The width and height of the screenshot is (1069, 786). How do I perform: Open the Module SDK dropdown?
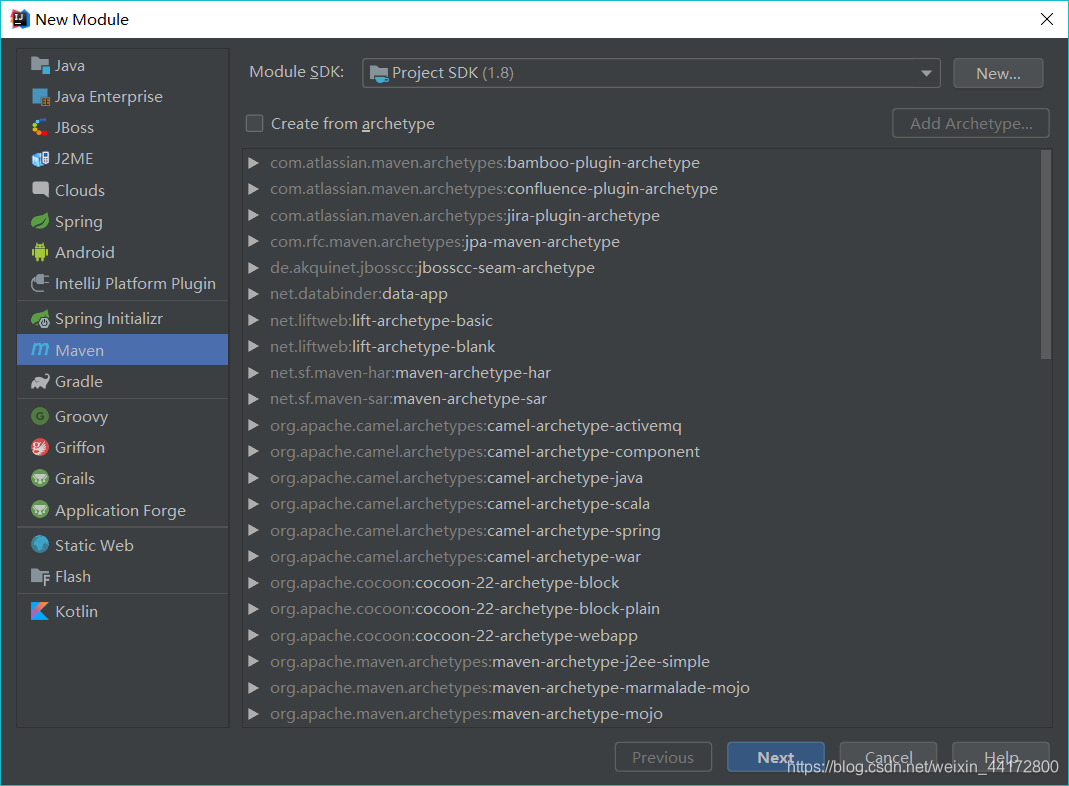point(651,73)
